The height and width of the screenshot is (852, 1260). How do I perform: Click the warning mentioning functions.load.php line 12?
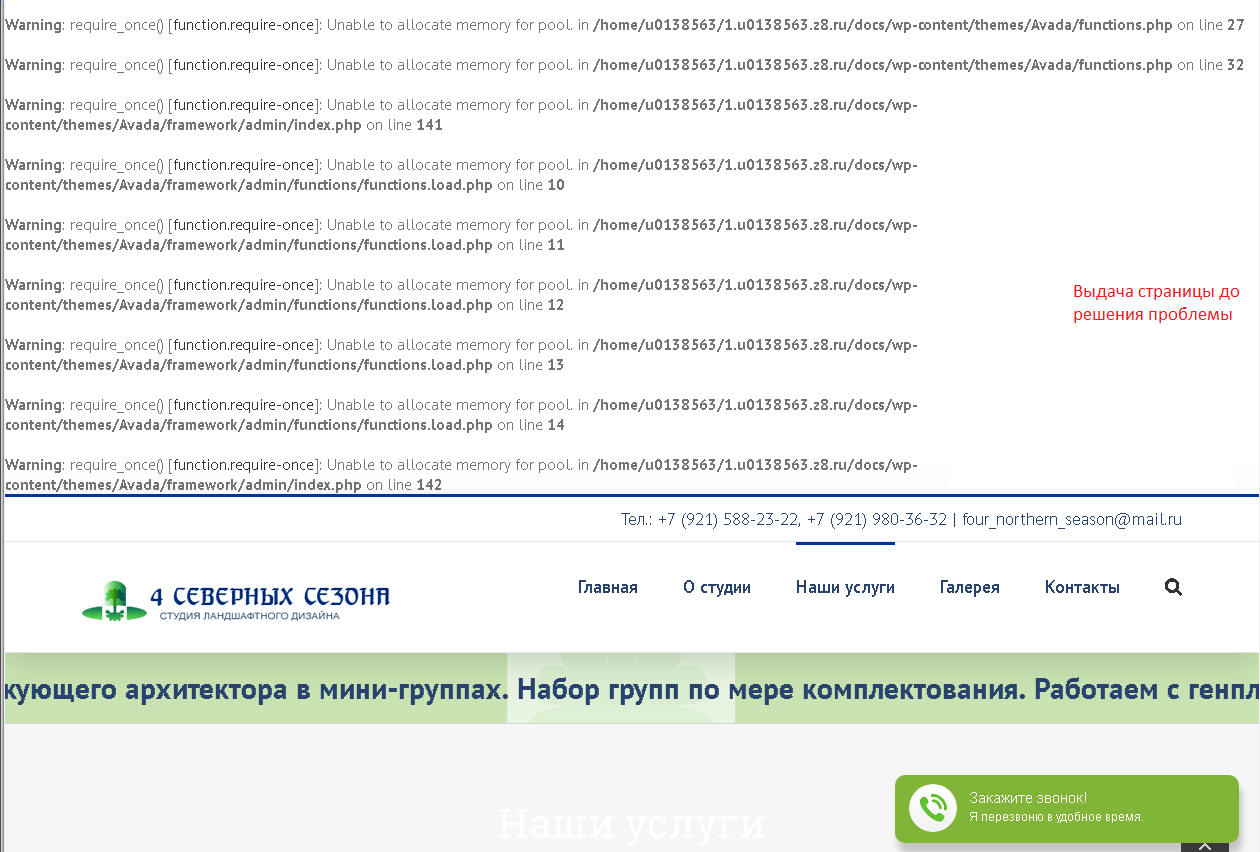tap(461, 295)
